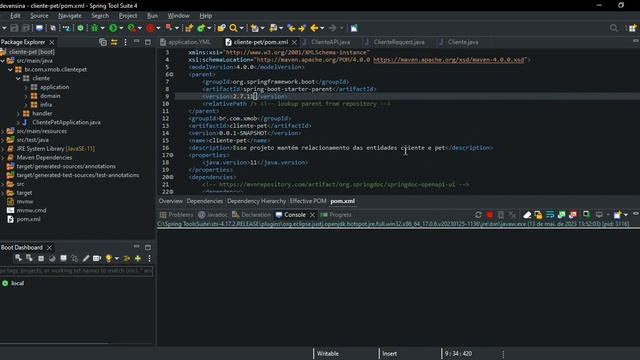Switch to the Problems view tab
The image size is (640, 360).
176,215
